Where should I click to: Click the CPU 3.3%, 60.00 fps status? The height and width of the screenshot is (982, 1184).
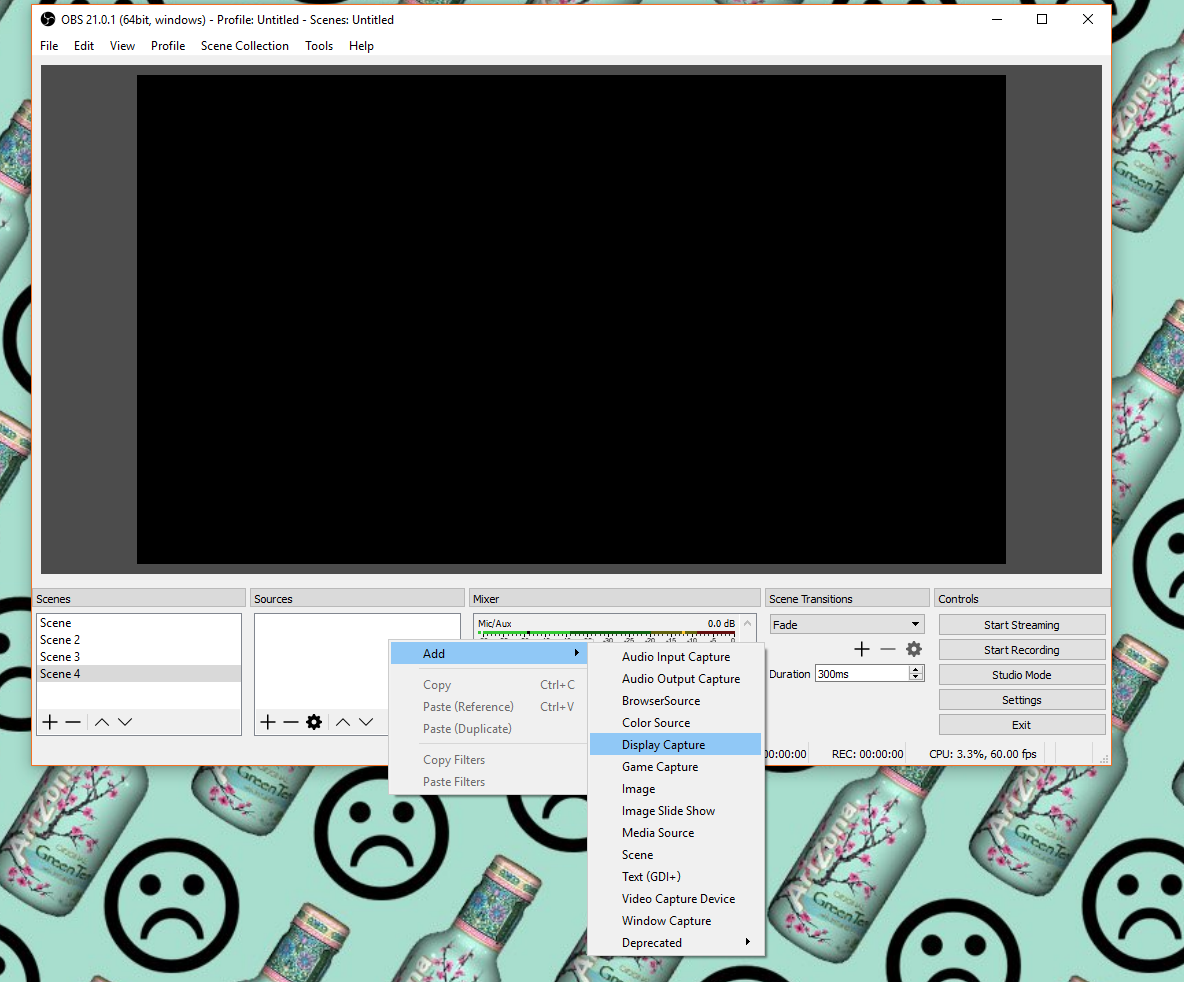pyautogui.click(x=982, y=754)
